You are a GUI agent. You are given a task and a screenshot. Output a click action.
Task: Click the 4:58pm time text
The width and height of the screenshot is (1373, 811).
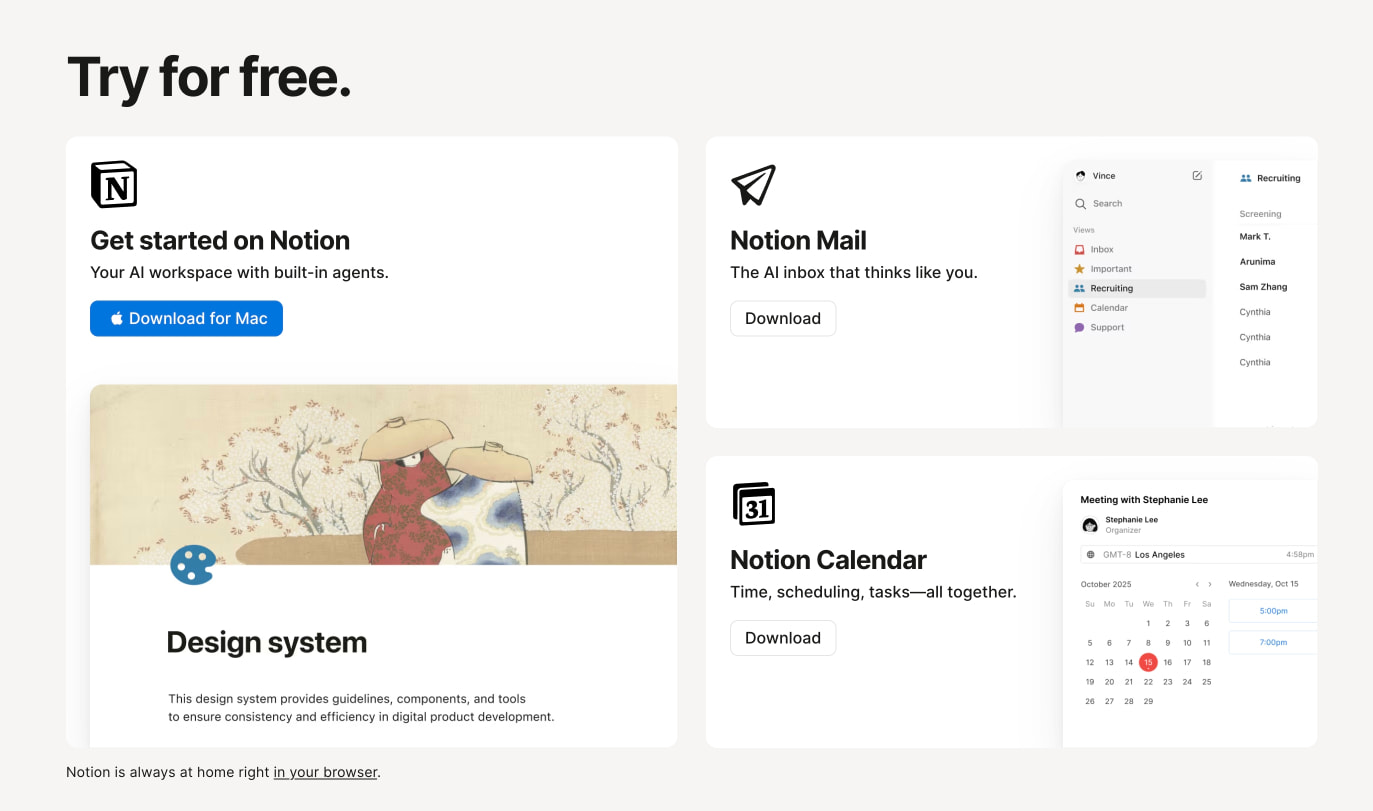coord(1300,554)
